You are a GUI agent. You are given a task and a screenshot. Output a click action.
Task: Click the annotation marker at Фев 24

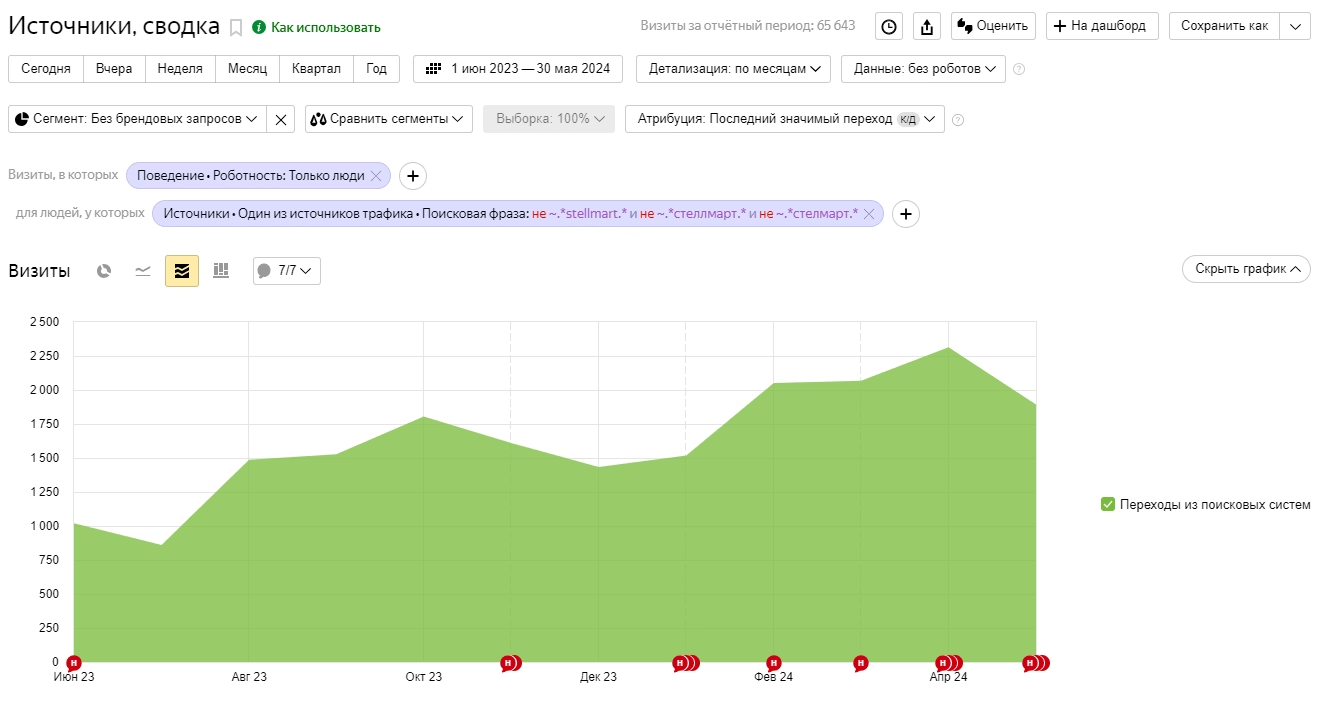773,662
